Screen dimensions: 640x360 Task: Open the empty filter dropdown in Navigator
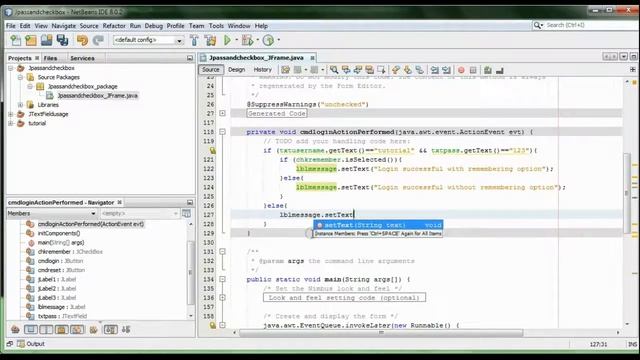pos(140,213)
